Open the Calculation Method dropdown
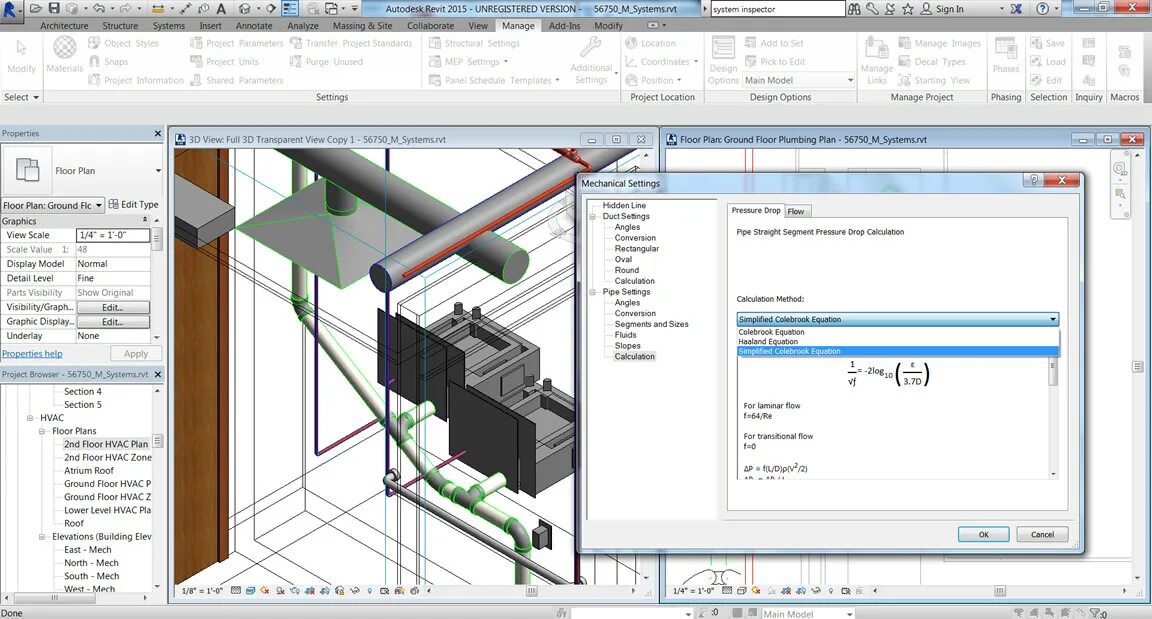1152x619 pixels. 897,319
